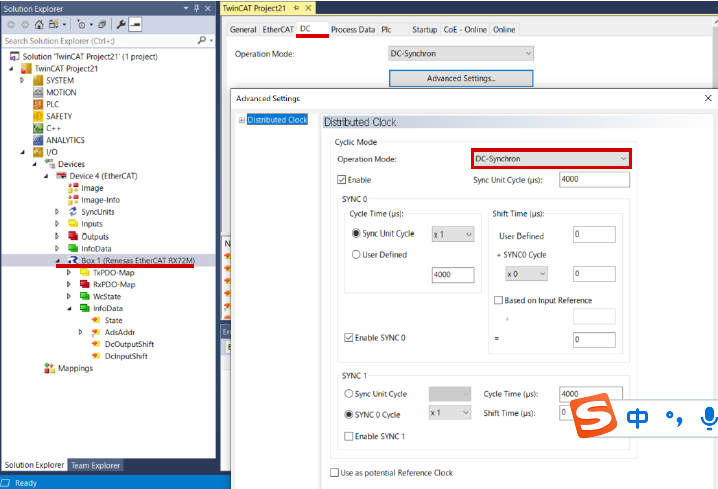Toggle the Enable SYNC 0 checkbox
The height and width of the screenshot is (489, 718).
coord(348,337)
